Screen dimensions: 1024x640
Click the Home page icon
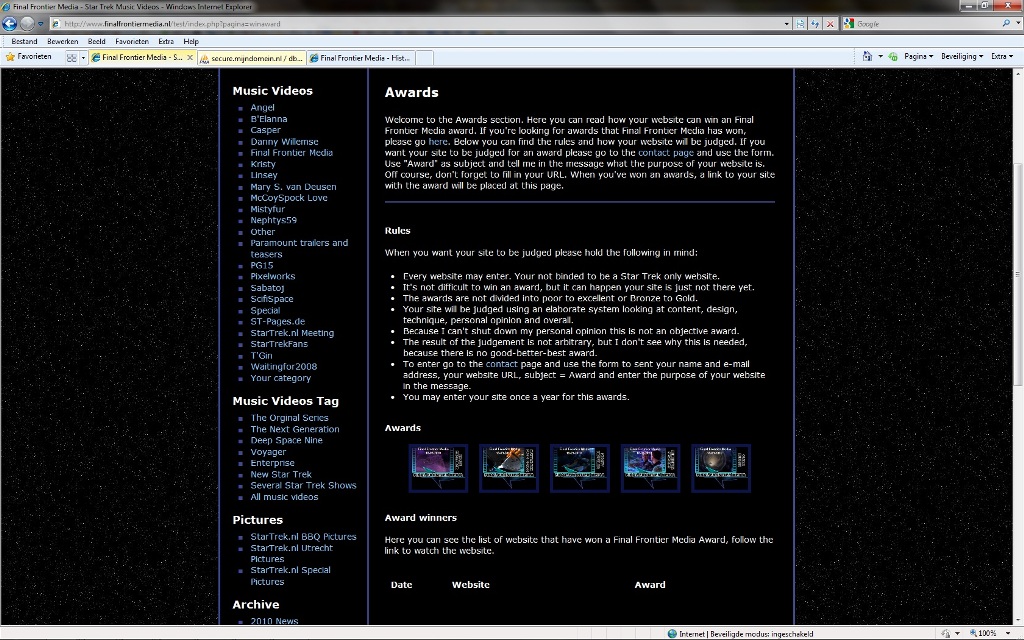pyautogui.click(x=867, y=56)
